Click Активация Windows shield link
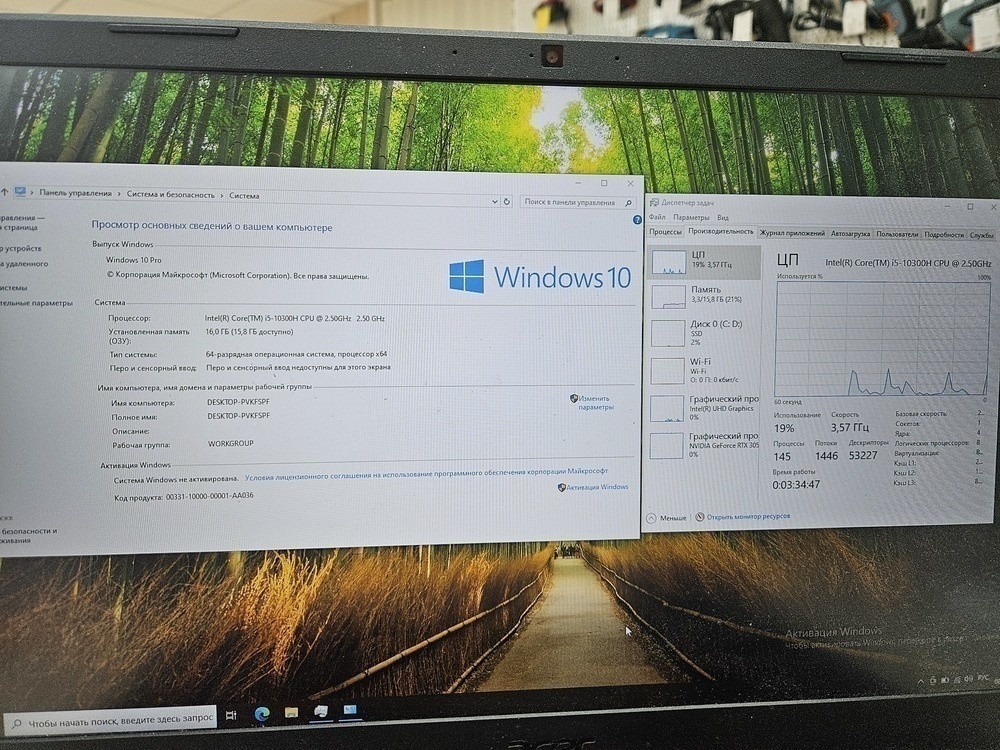This screenshot has height=750, width=1000. (592, 487)
